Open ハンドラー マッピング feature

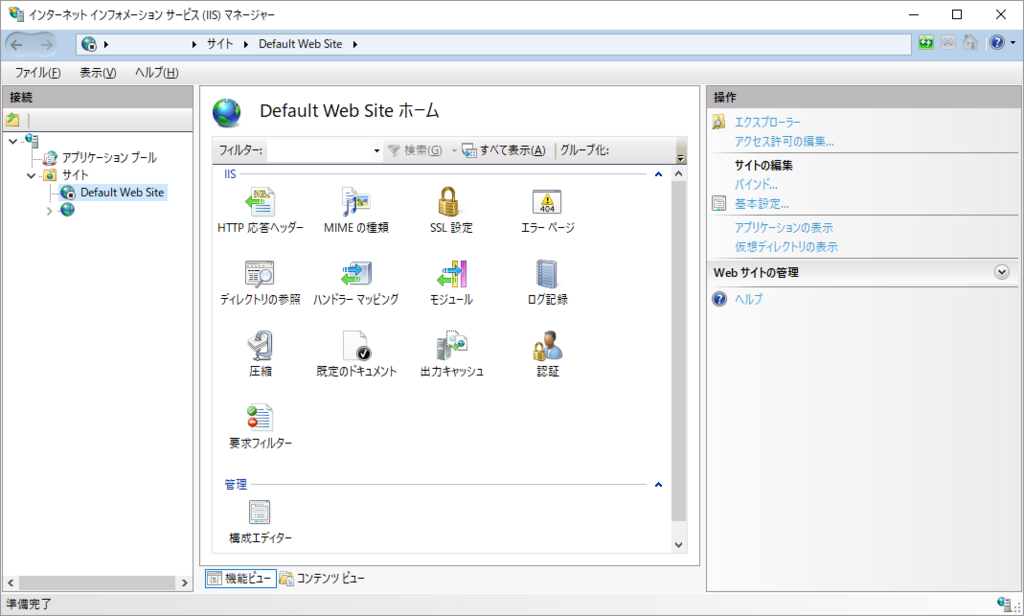point(356,282)
